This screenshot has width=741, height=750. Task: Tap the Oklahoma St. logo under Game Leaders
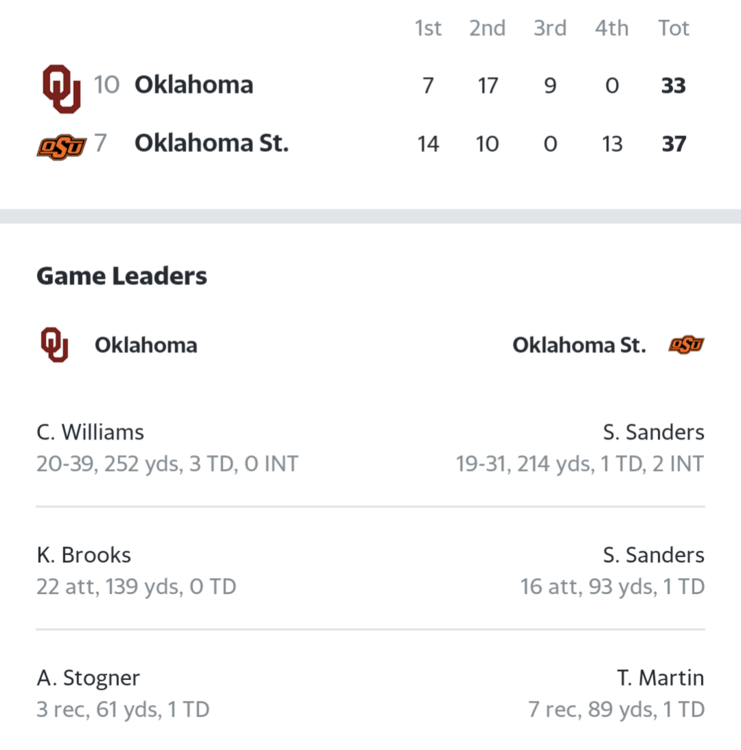pyautogui.click(x=686, y=344)
